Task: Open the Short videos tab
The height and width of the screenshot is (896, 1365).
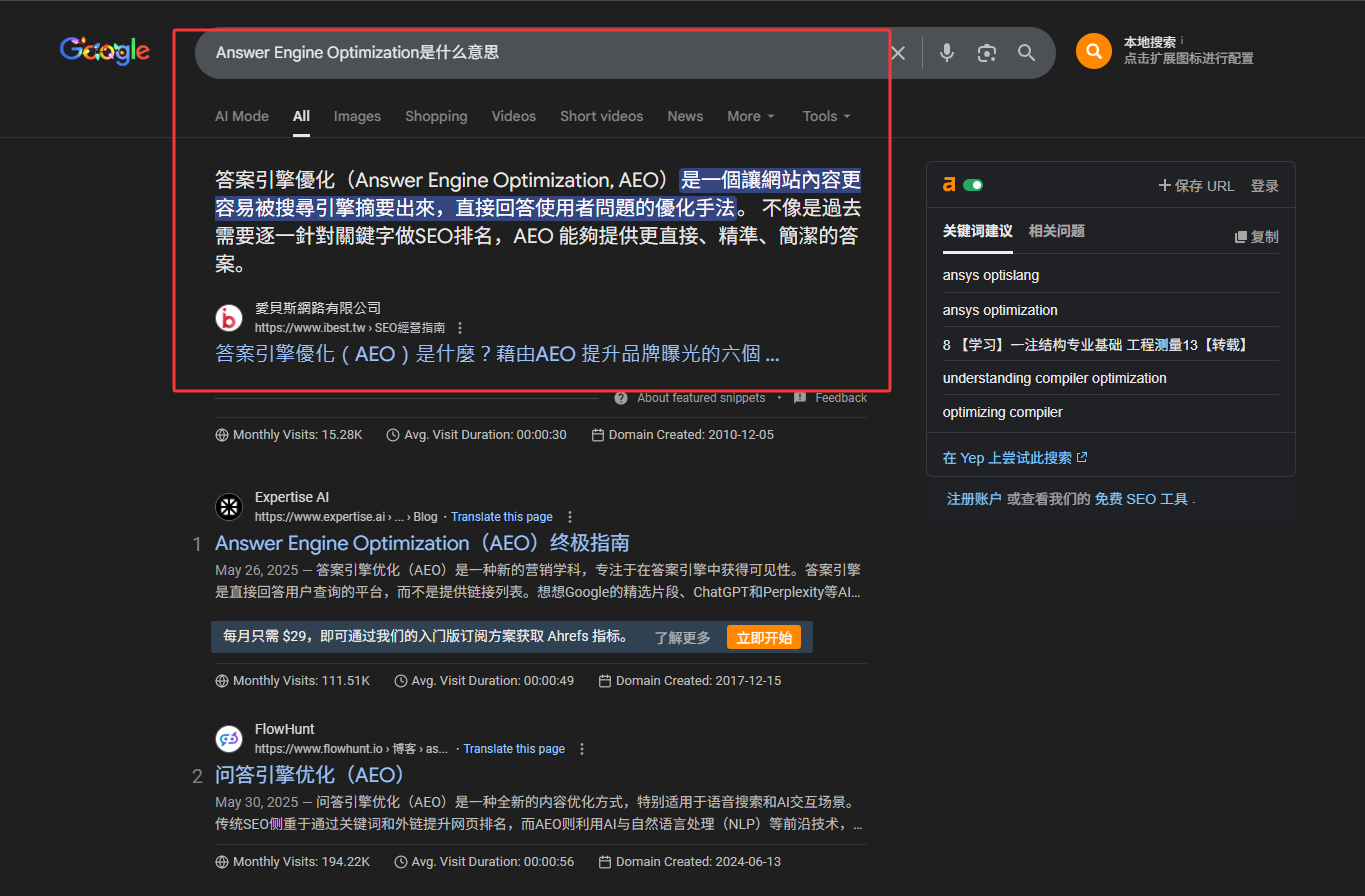Action: [x=602, y=116]
